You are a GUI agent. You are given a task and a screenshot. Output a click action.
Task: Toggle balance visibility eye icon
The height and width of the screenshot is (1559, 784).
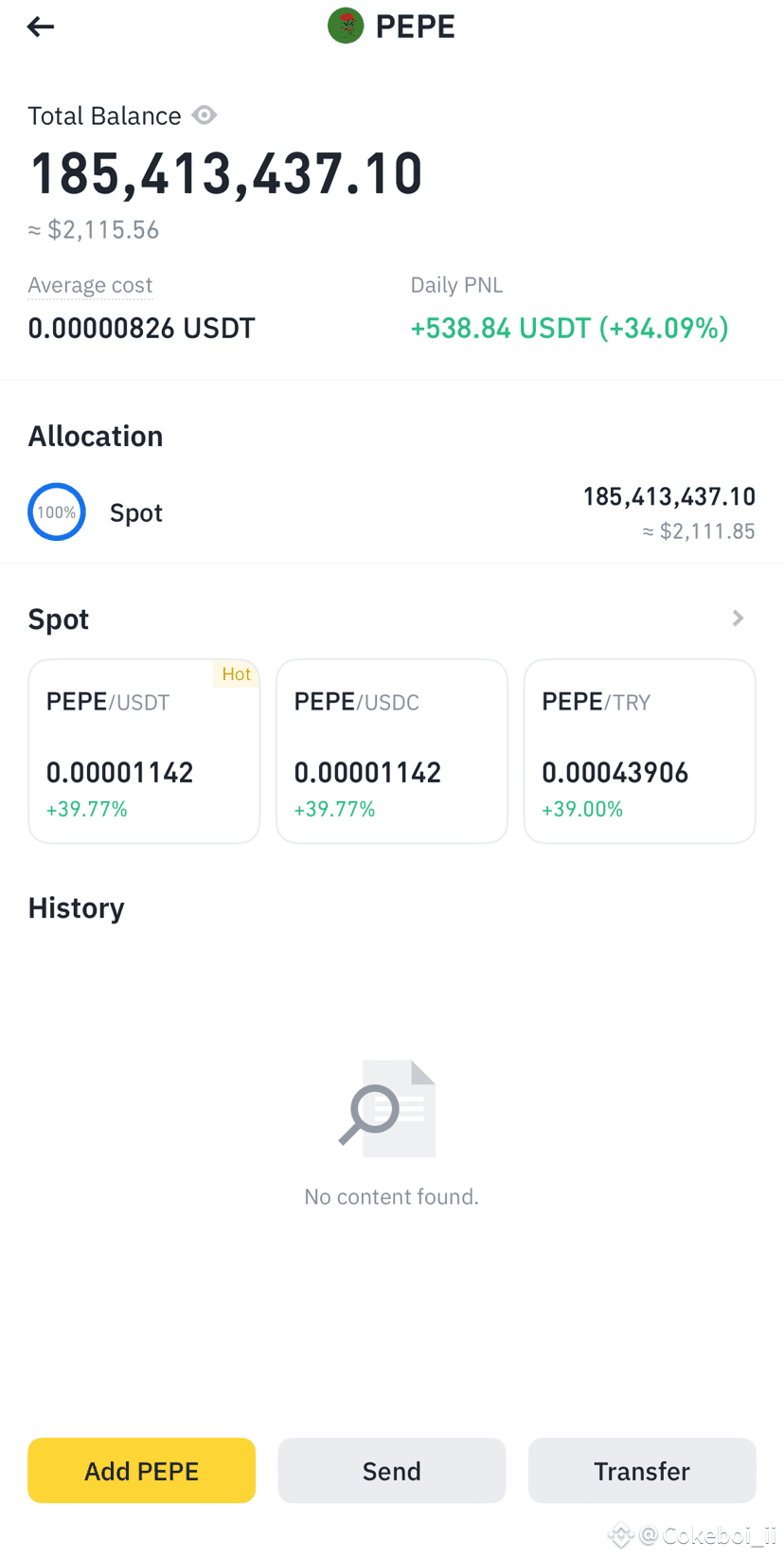click(205, 116)
